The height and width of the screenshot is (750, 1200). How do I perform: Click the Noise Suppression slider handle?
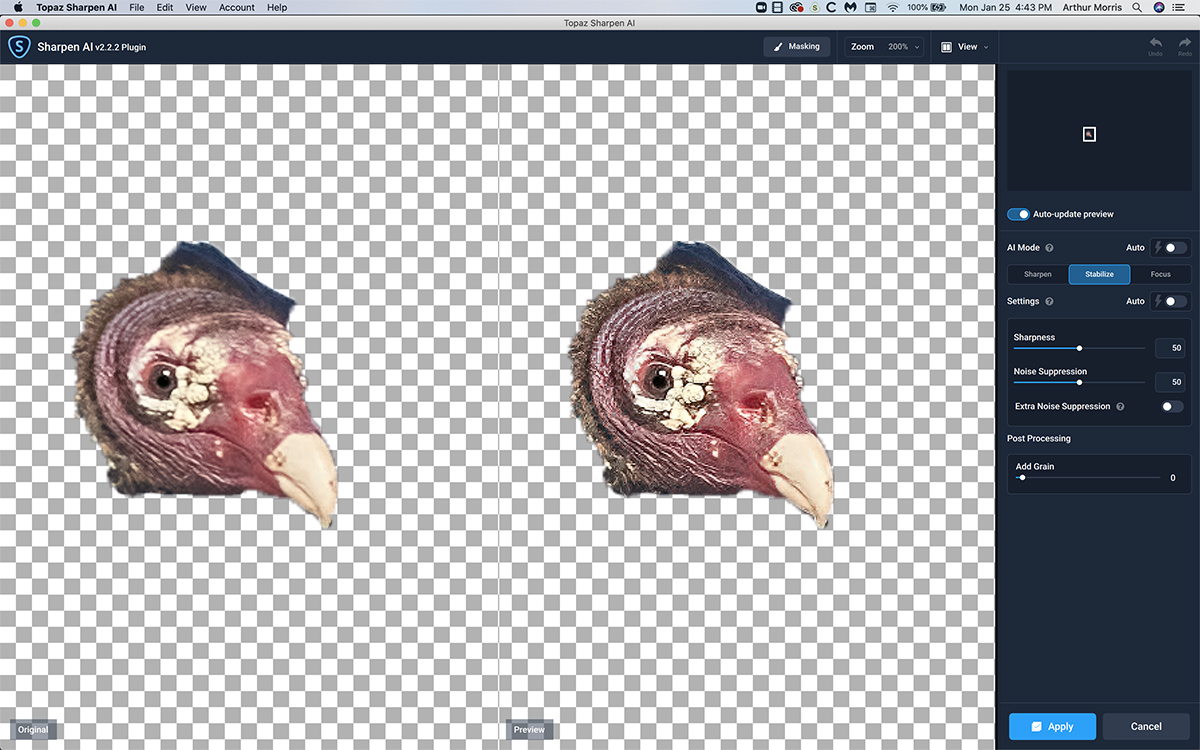[x=1079, y=382]
